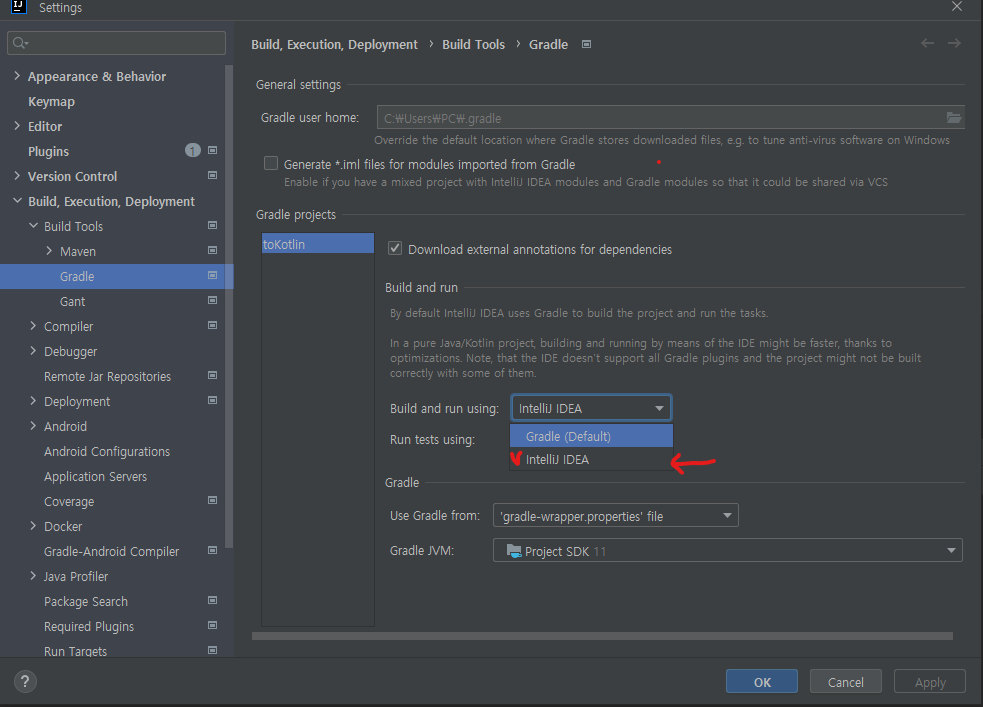
Task: Click project-level icon on Gradle row
Action: pos(213,276)
